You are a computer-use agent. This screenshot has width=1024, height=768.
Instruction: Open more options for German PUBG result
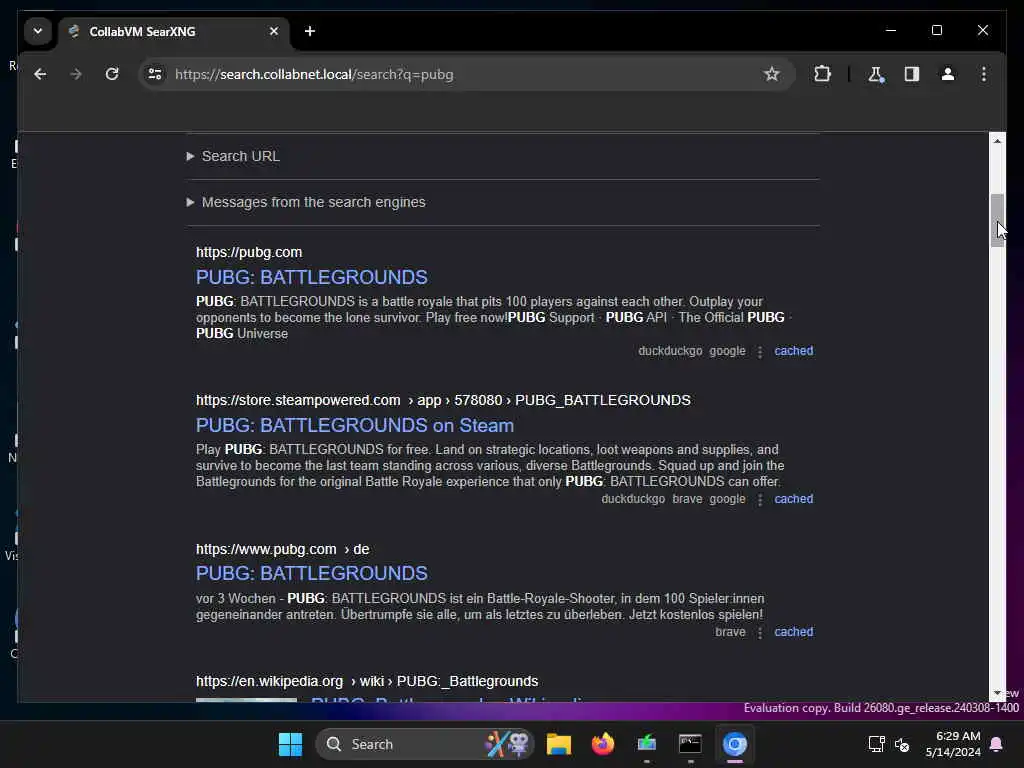[x=760, y=633]
